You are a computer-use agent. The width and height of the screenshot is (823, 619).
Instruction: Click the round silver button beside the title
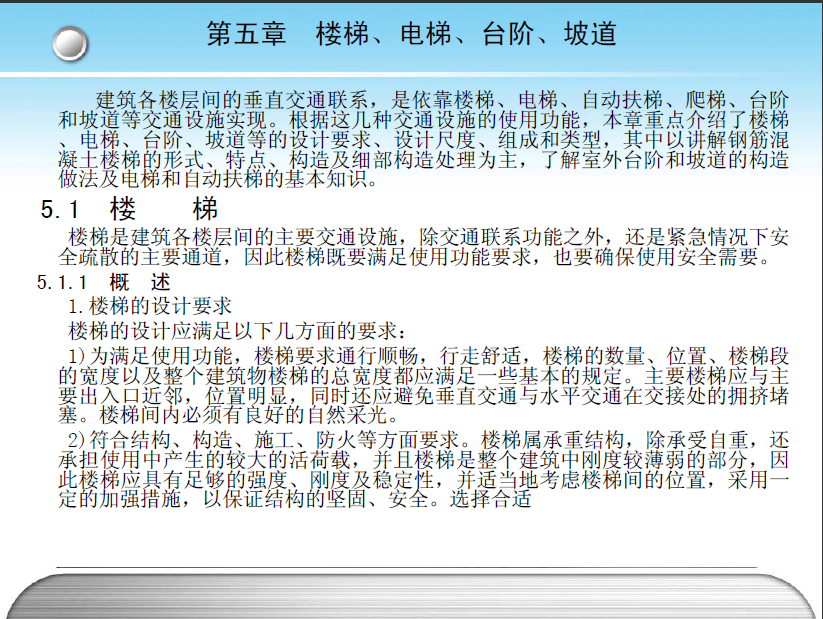coord(70,44)
